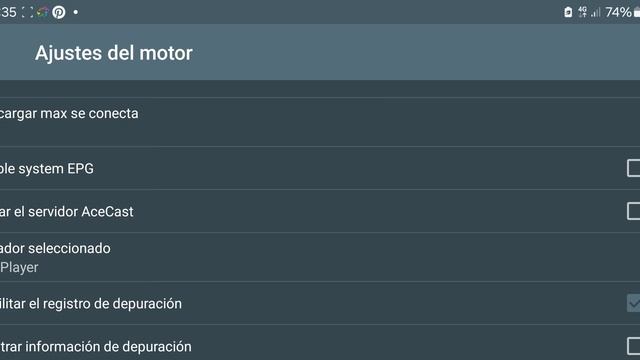Tap the battery saver status icon
The image size is (640, 360).
[568, 12]
